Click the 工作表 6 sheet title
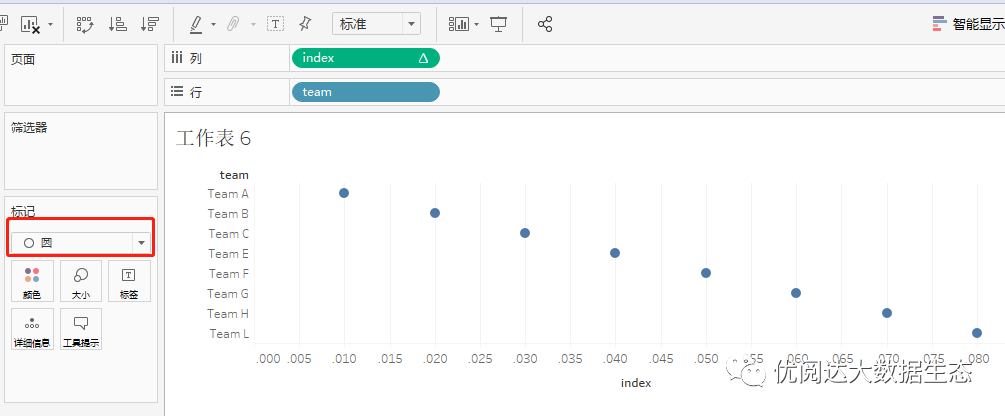The width and height of the screenshot is (1005, 416). (x=213, y=138)
